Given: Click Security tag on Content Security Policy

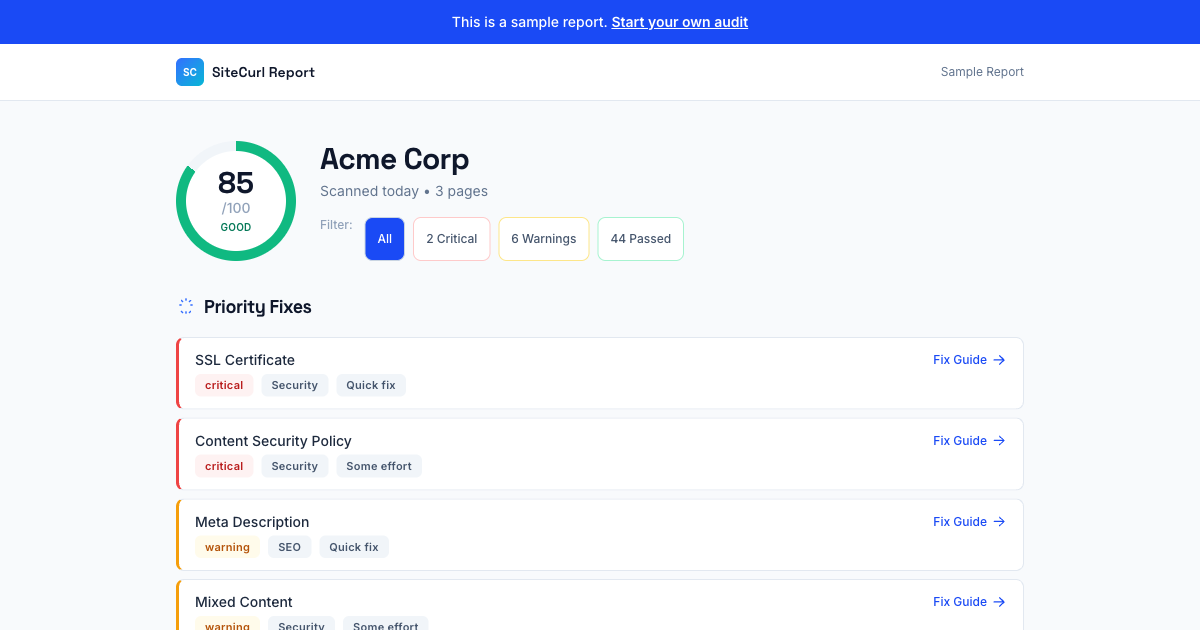Looking at the screenshot, I should 295,466.
